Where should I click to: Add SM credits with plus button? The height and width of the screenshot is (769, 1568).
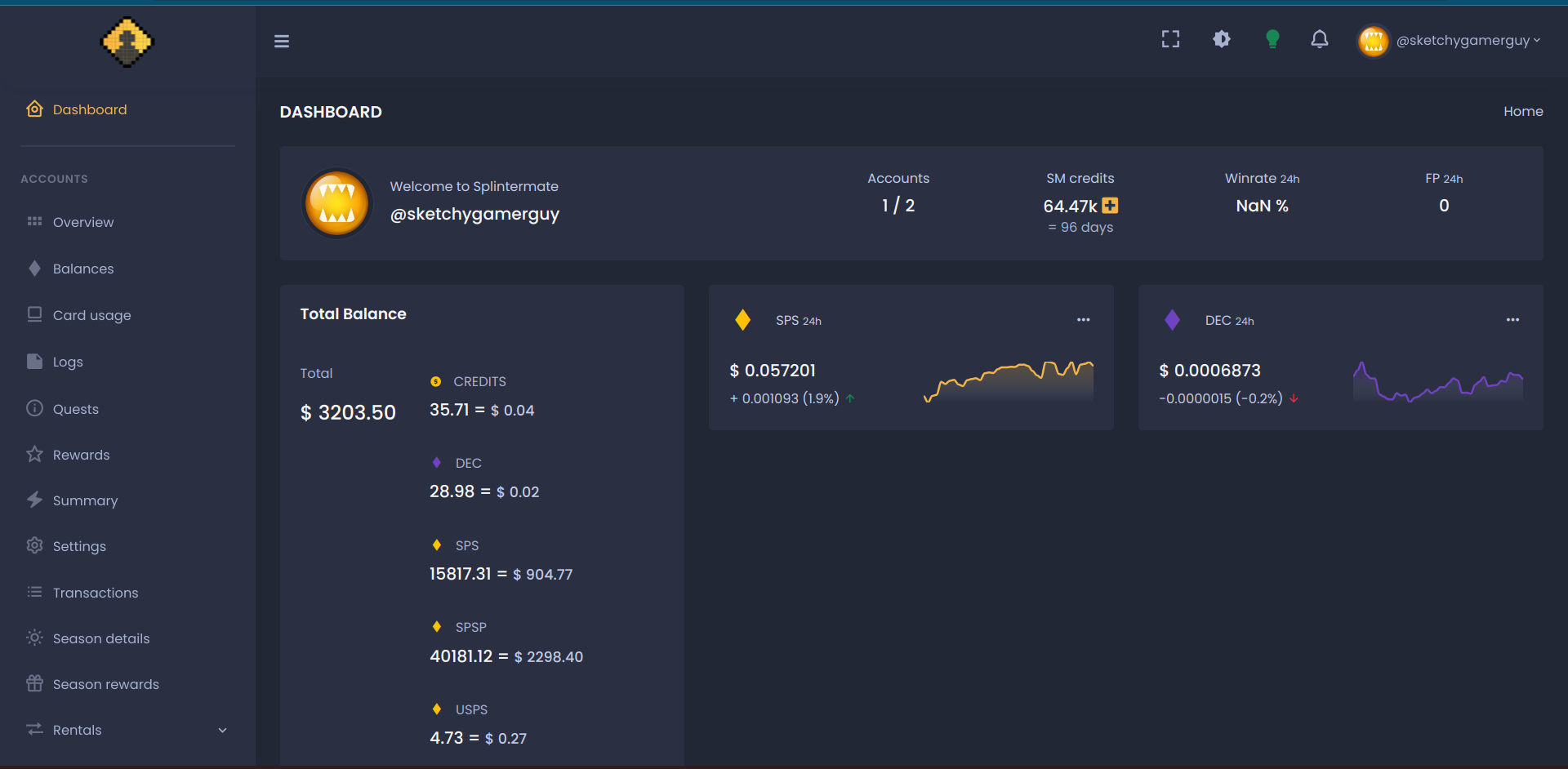(x=1110, y=206)
